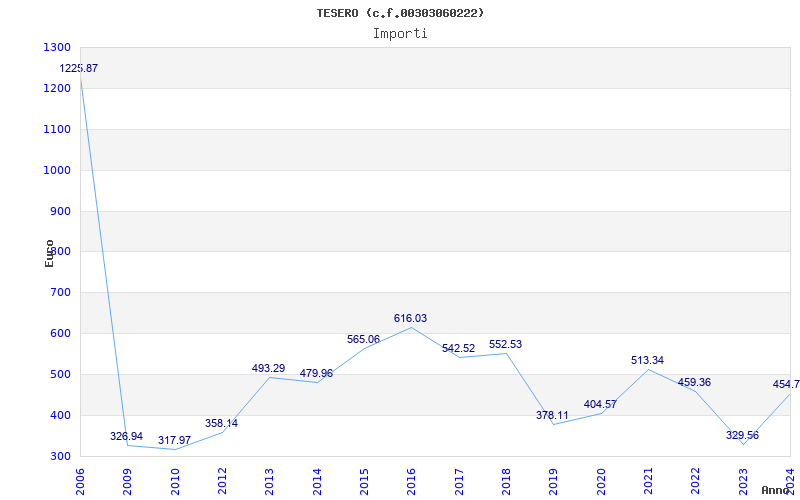800x500 pixels.
Task: Click the chart title TESERO c.f.00303060222
Action: (400, 13)
